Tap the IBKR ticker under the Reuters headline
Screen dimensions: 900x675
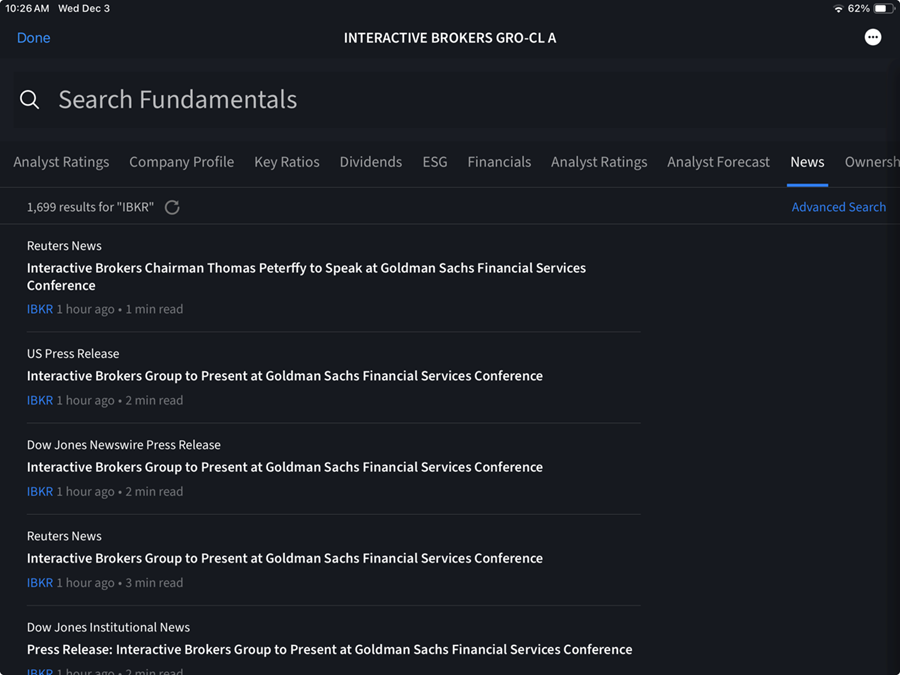tap(39, 309)
